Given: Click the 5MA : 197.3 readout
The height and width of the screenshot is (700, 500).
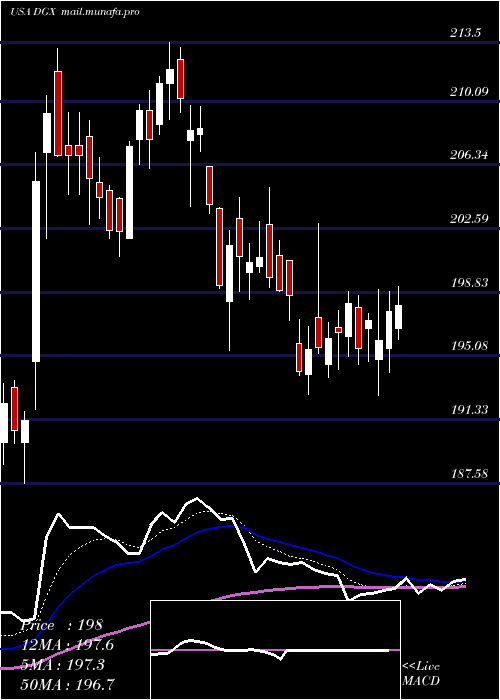Looking at the screenshot, I should click(x=63, y=665).
